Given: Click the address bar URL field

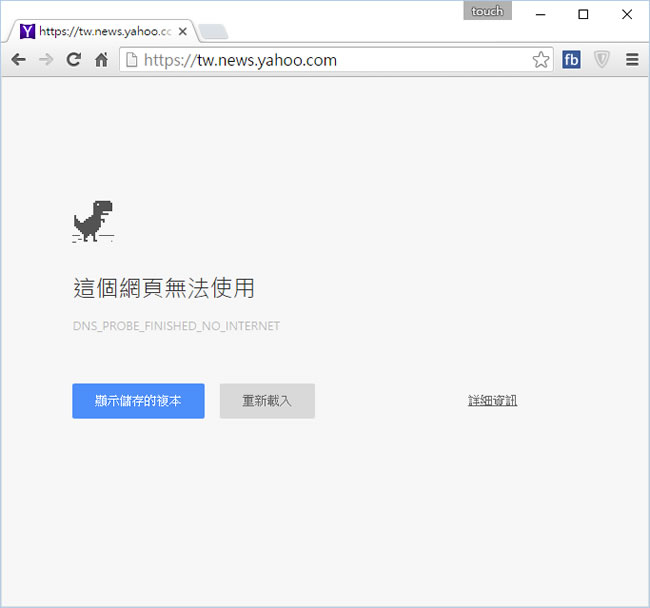Looking at the screenshot, I should tap(330, 60).
